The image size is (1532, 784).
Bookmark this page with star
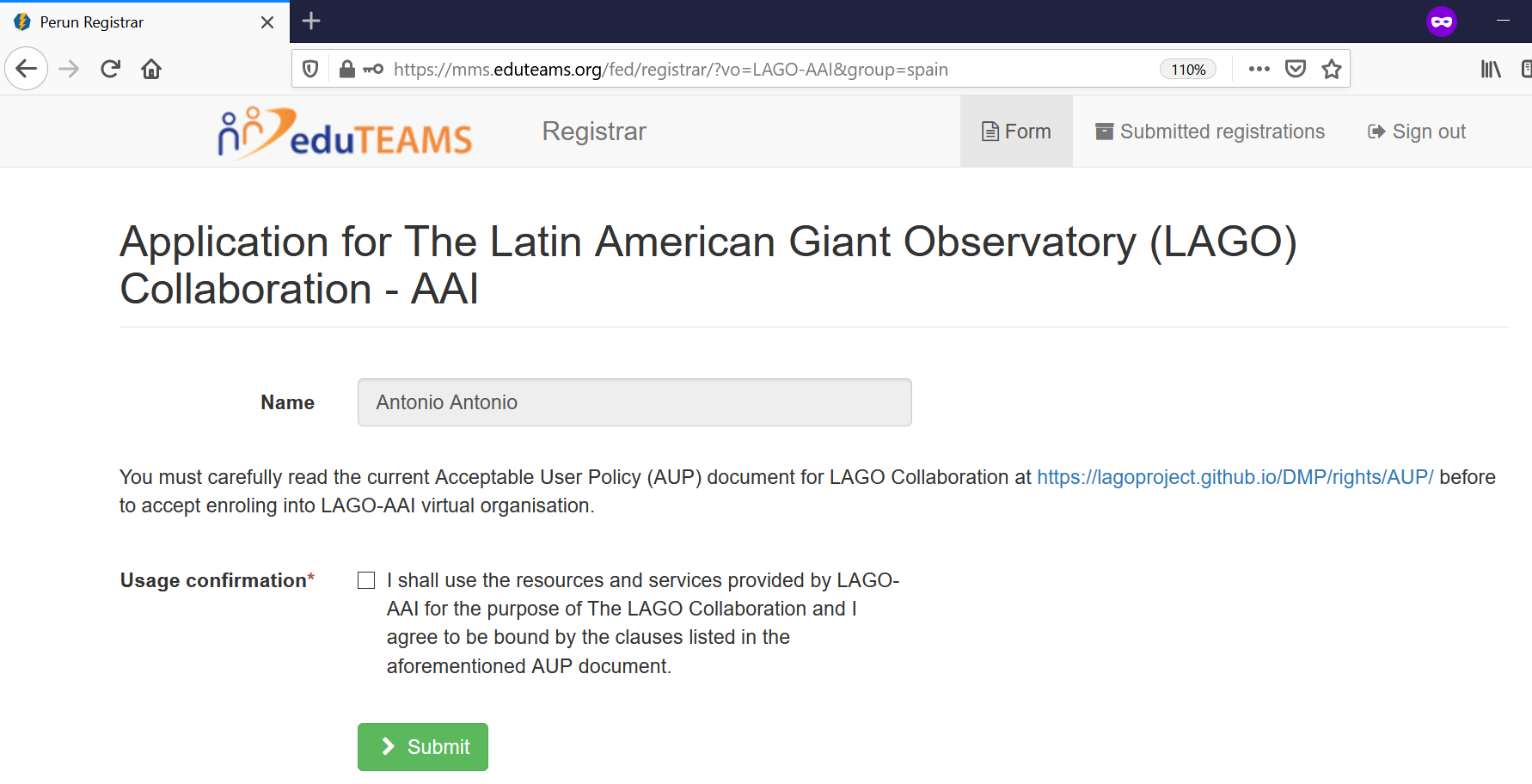(x=1332, y=69)
